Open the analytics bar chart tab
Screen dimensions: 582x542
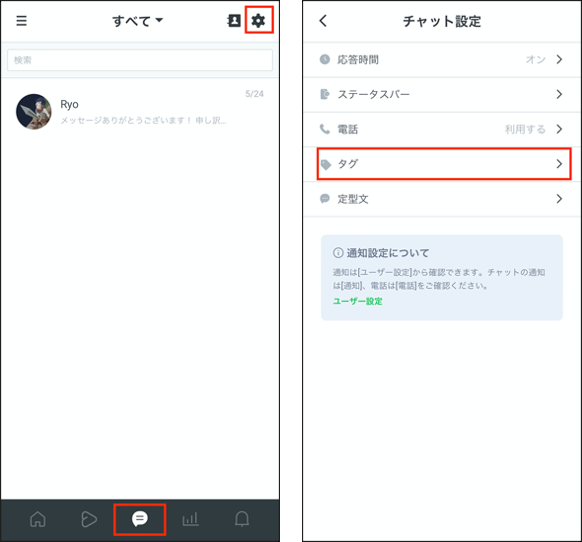(191, 519)
